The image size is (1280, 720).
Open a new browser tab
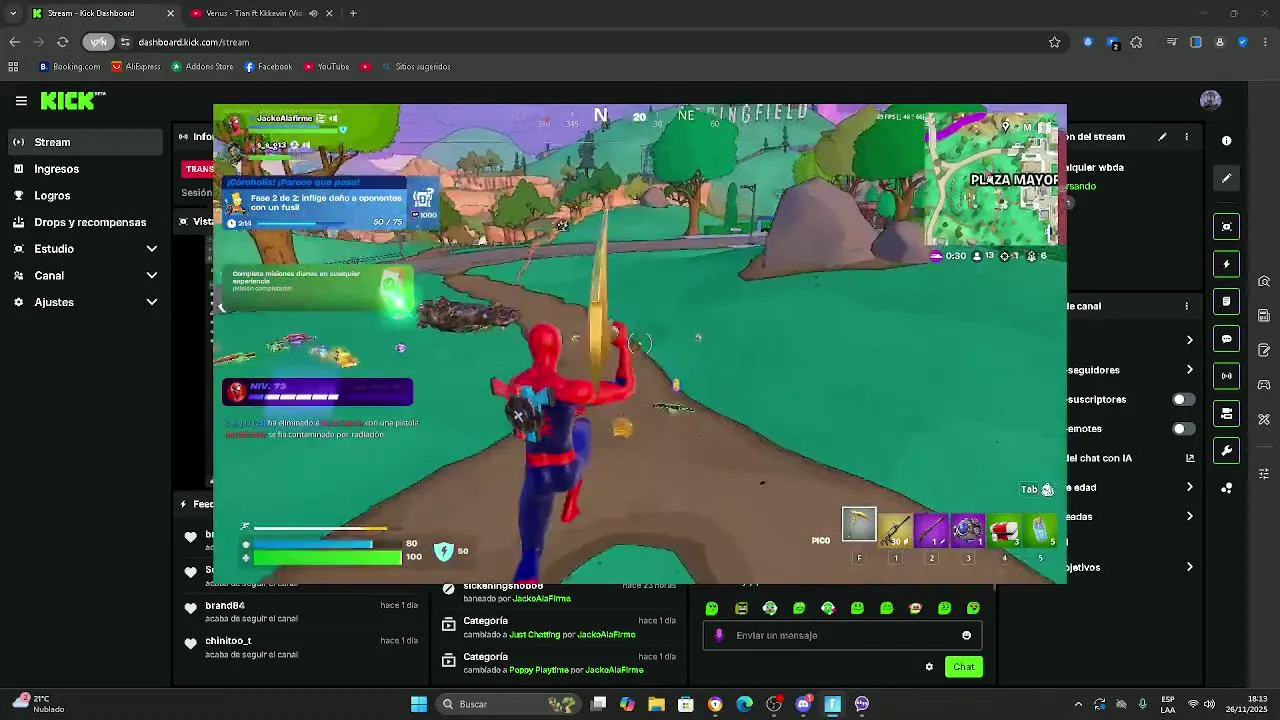pos(353,13)
